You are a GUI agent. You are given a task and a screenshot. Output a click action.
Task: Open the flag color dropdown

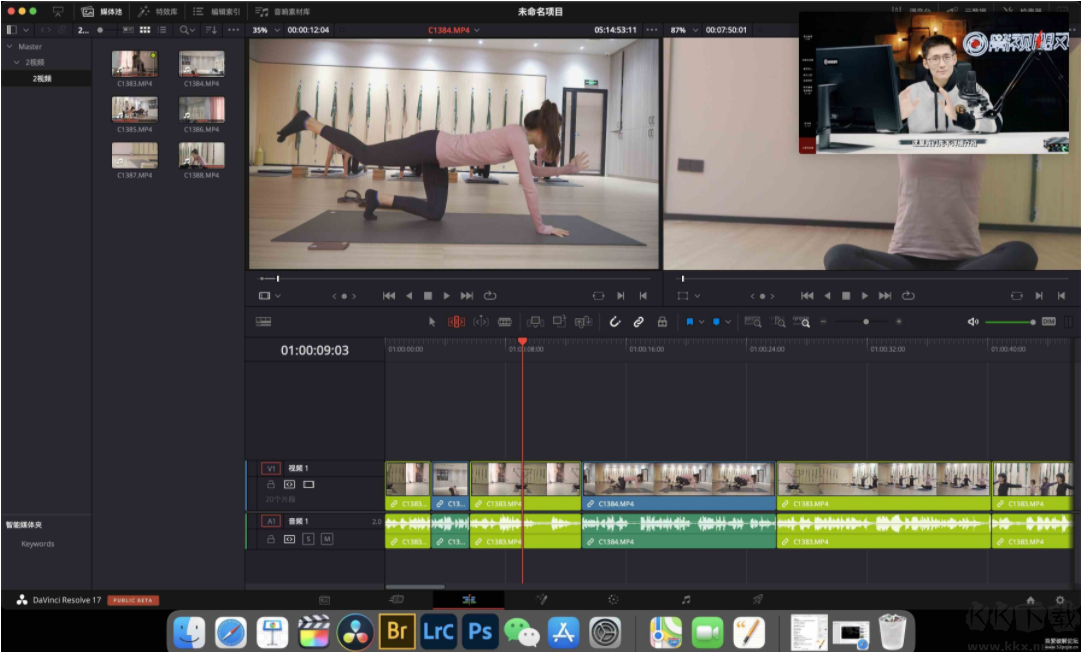click(x=701, y=322)
